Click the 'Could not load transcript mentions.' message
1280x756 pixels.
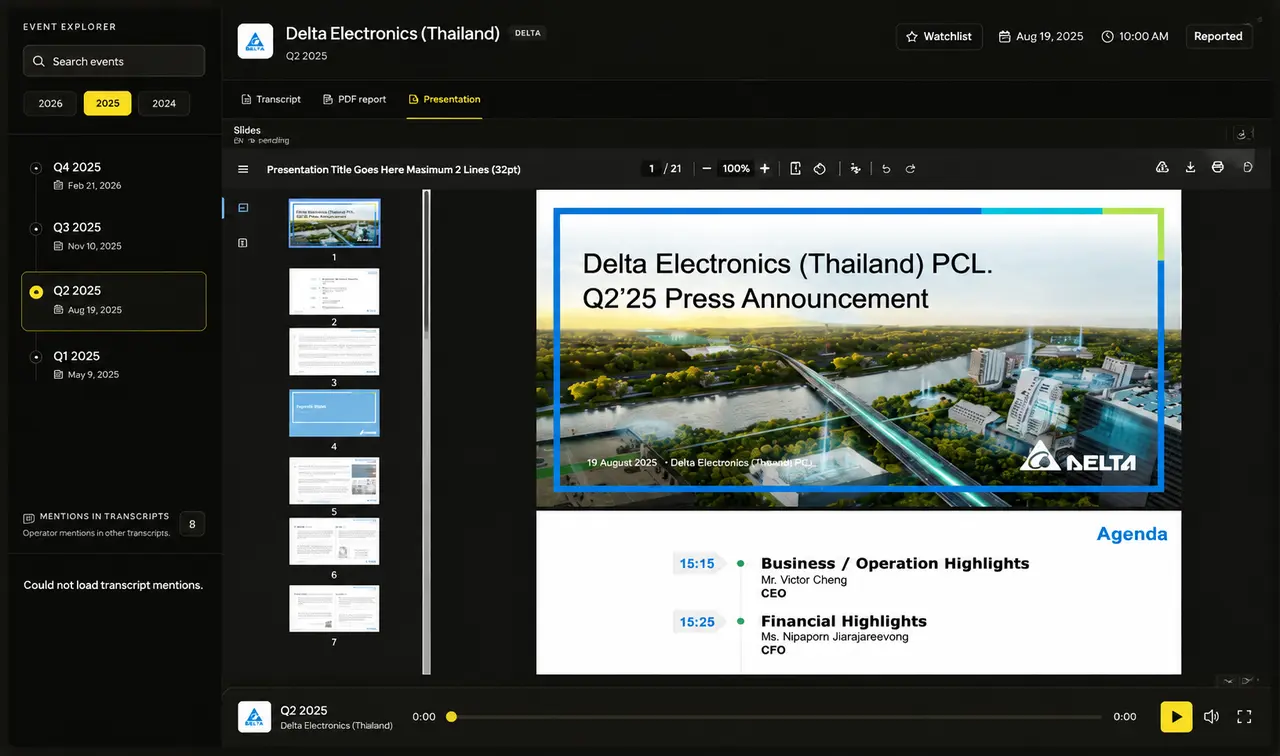pyautogui.click(x=113, y=585)
